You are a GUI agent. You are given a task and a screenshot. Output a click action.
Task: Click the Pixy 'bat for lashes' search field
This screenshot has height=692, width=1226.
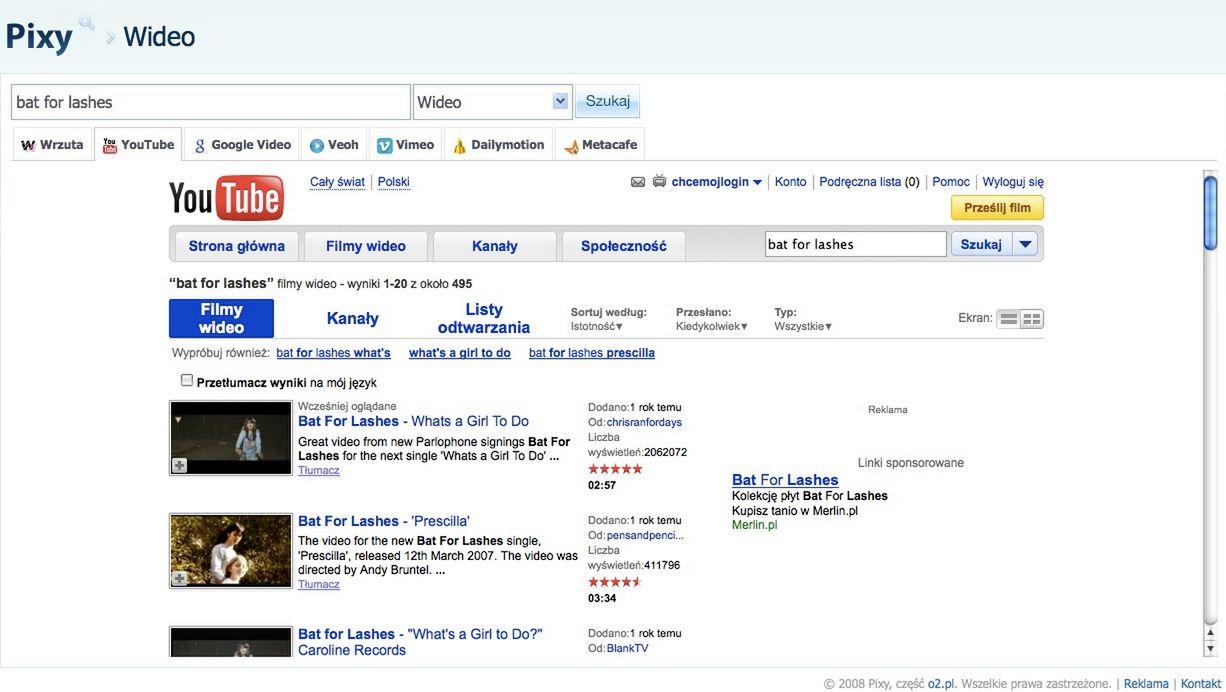pos(211,102)
